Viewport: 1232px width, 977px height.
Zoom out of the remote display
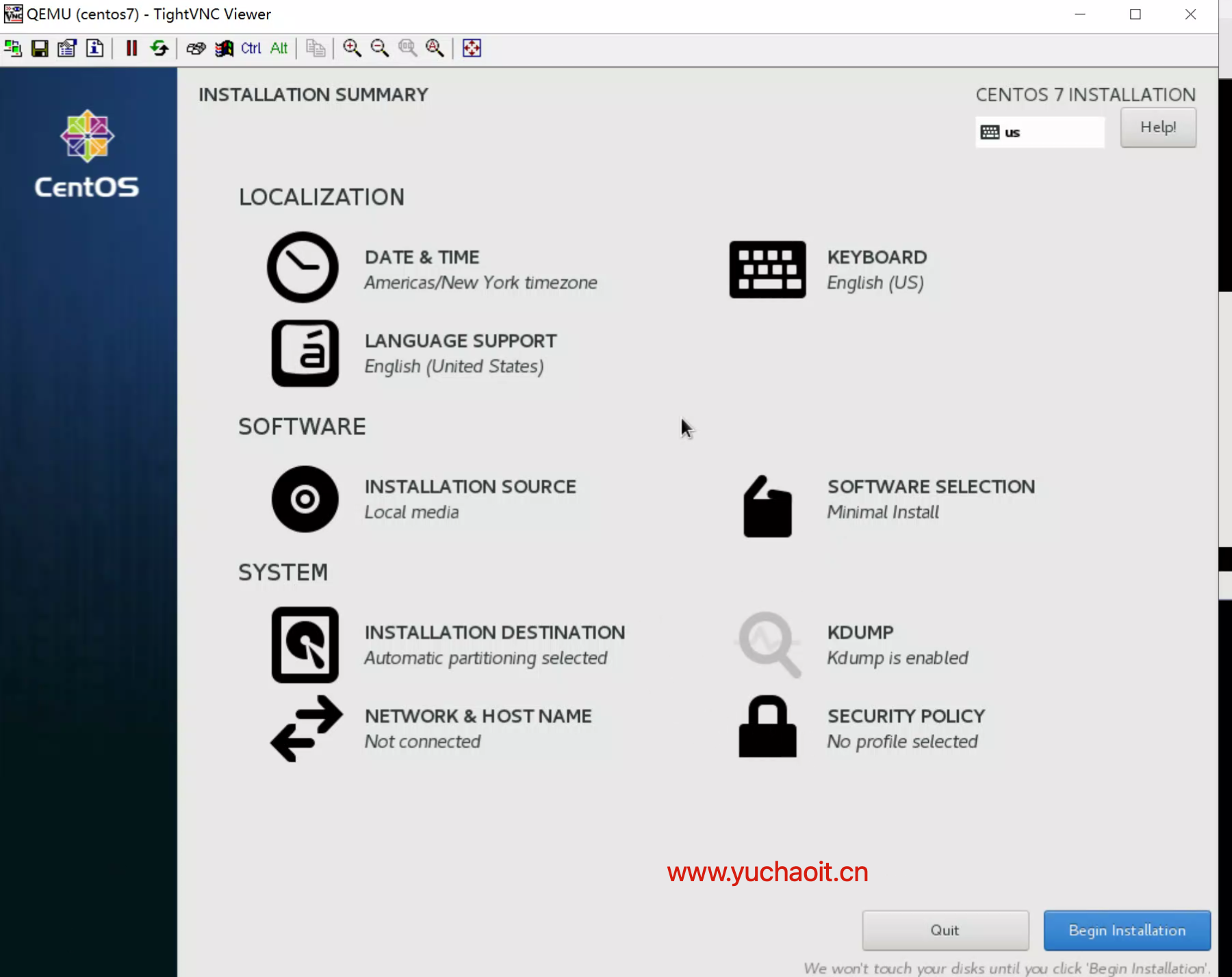379,48
